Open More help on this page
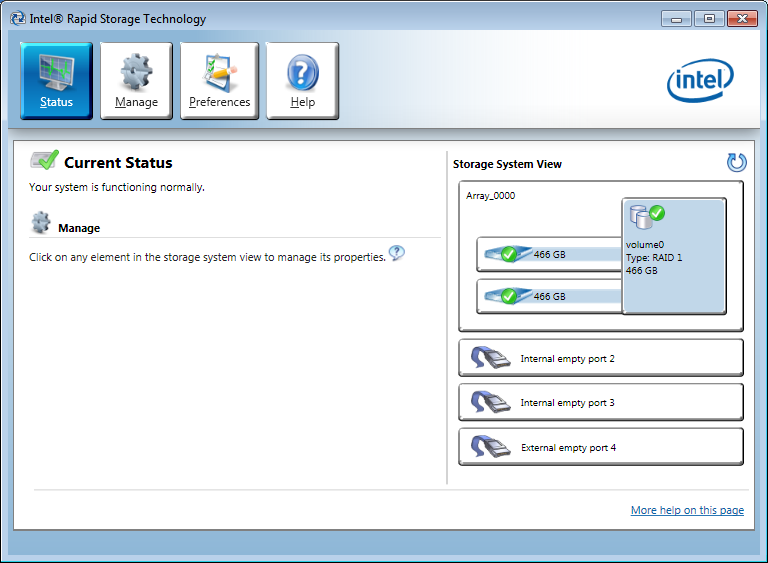The height and width of the screenshot is (563, 768). (687, 510)
